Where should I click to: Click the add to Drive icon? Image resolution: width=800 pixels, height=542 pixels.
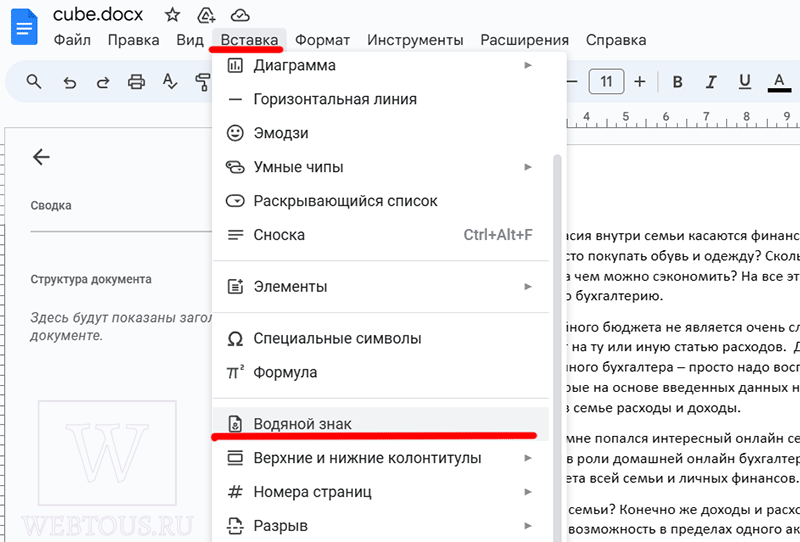(206, 15)
